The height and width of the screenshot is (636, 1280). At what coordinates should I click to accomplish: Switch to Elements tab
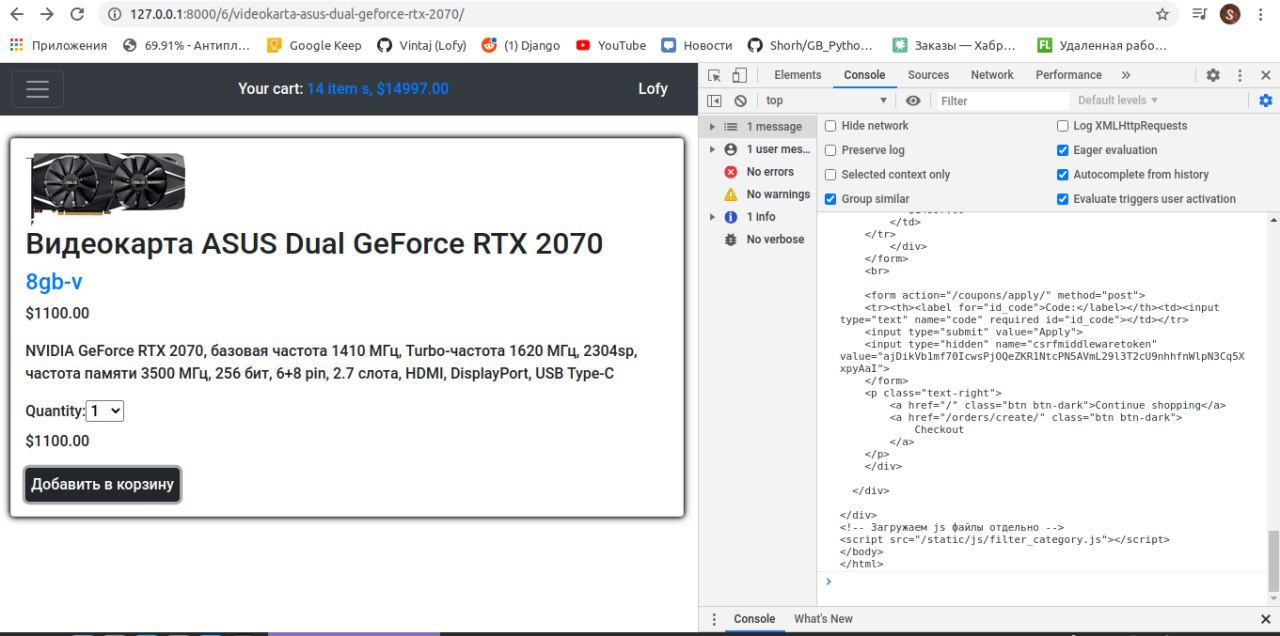(x=797, y=75)
